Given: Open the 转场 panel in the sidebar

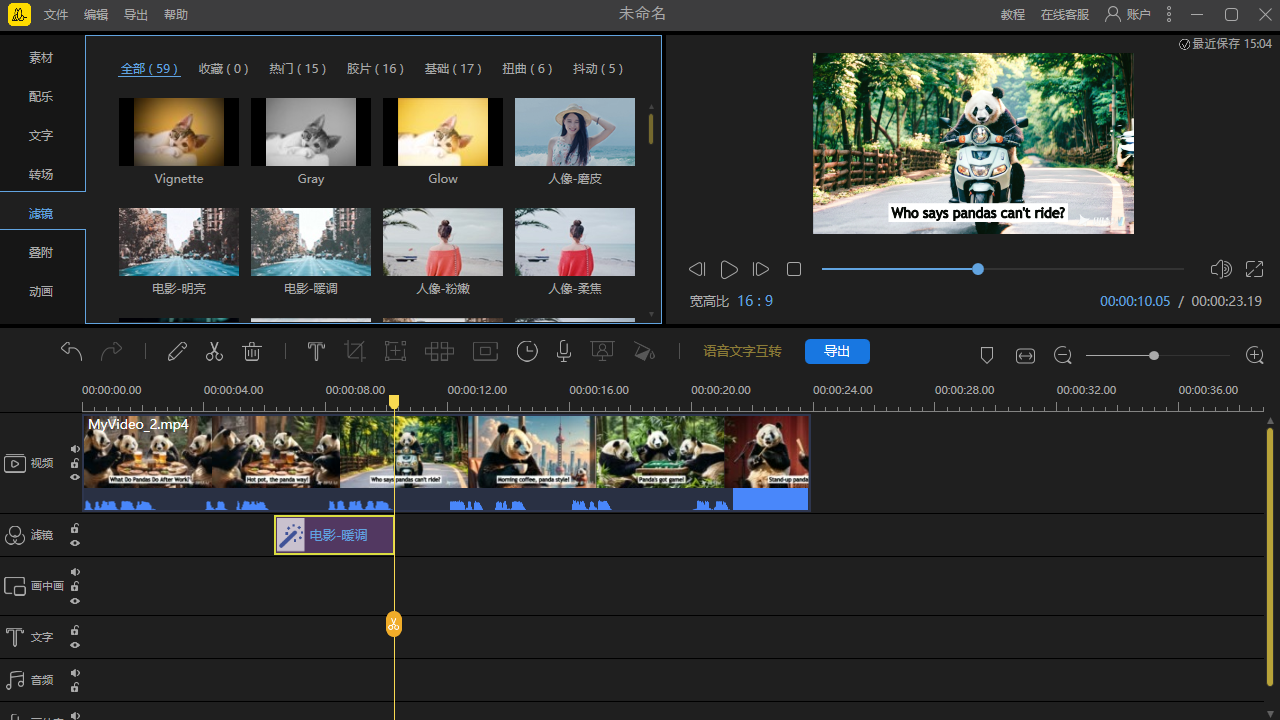Looking at the screenshot, I should (41, 174).
